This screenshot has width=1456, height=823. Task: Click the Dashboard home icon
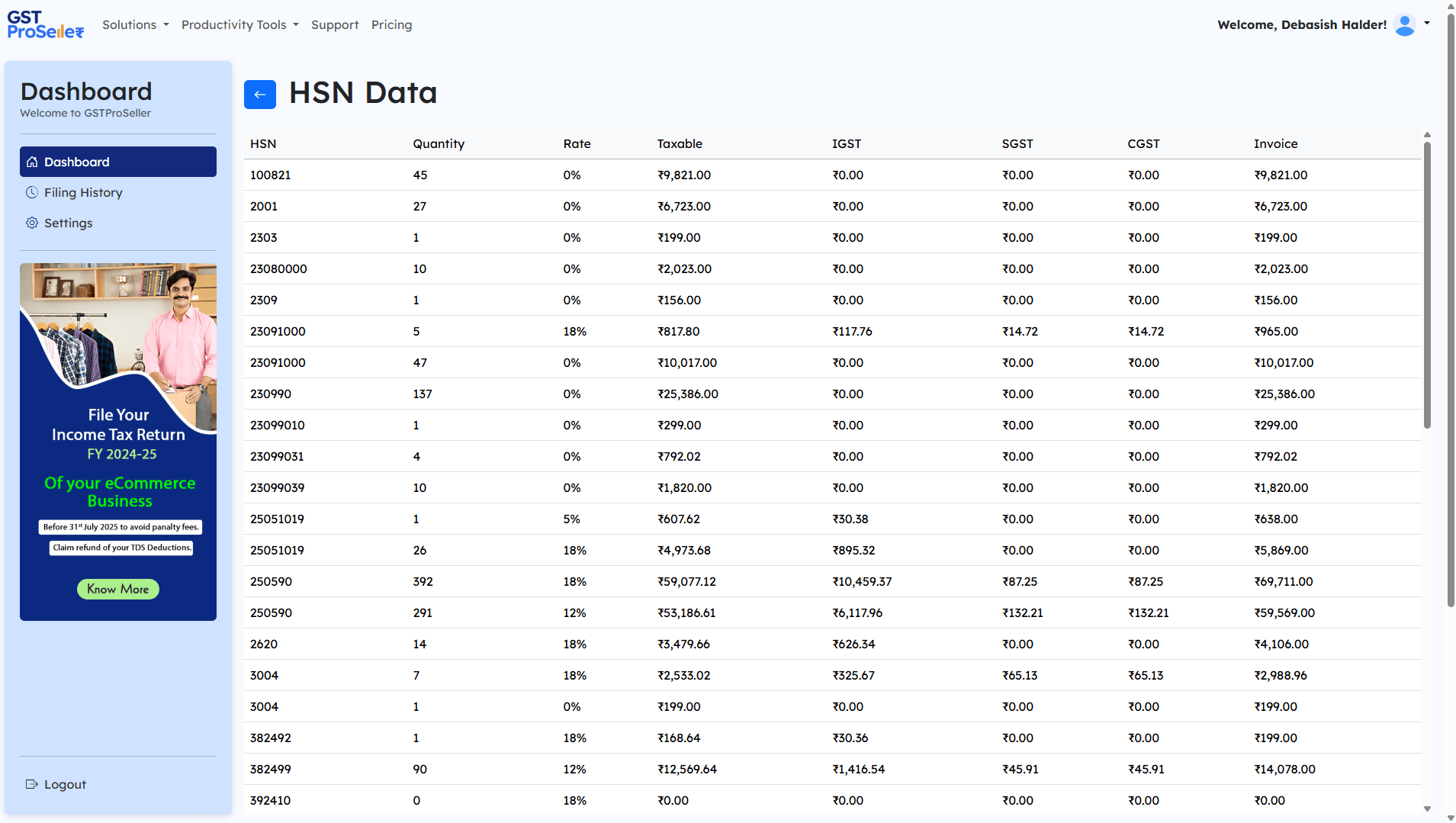tap(32, 162)
